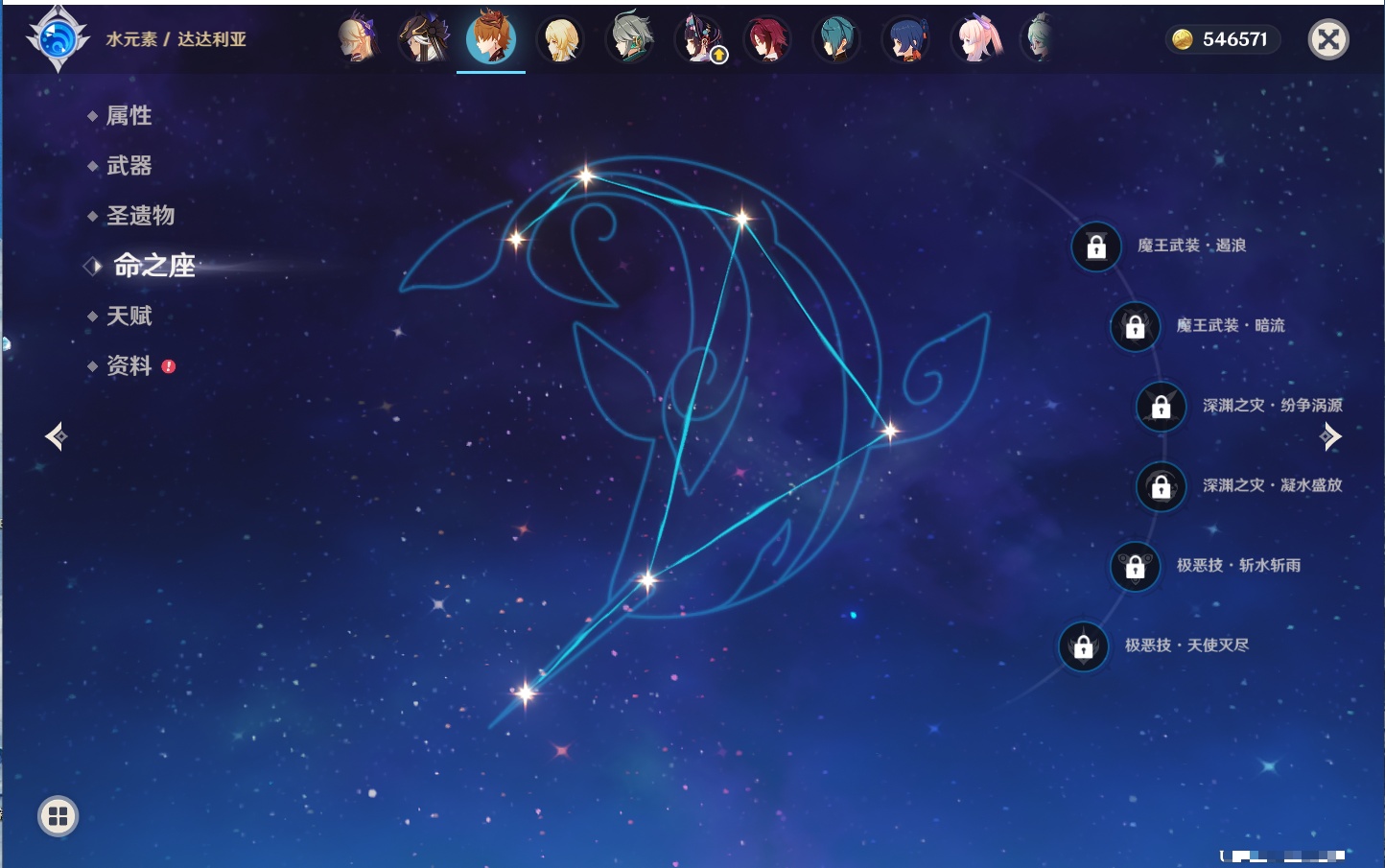The image size is (1385, 868).
Task: Switch to the 天赋 talents tab
Action: [x=129, y=316]
